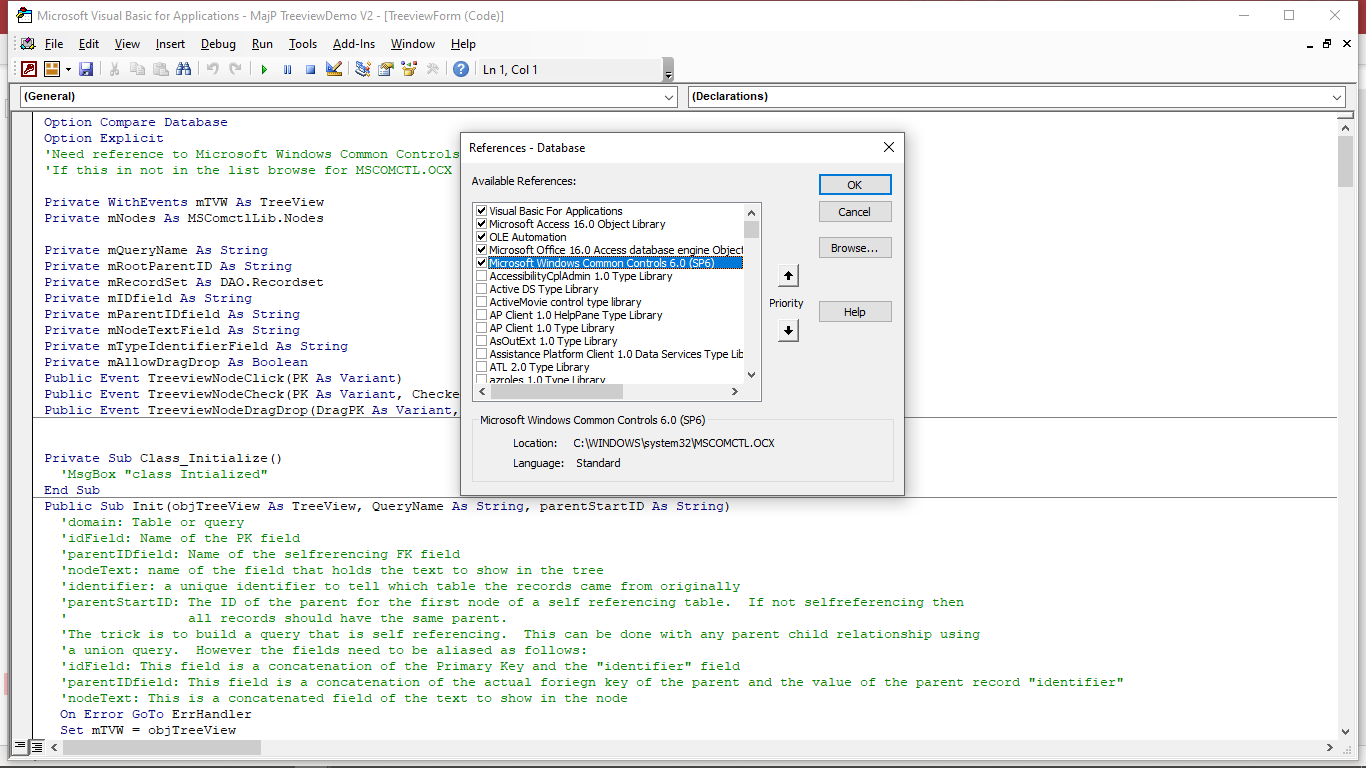Save the database with the floppy icon
The image size is (1366, 768).
pyautogui.click(x=86, y=69)
